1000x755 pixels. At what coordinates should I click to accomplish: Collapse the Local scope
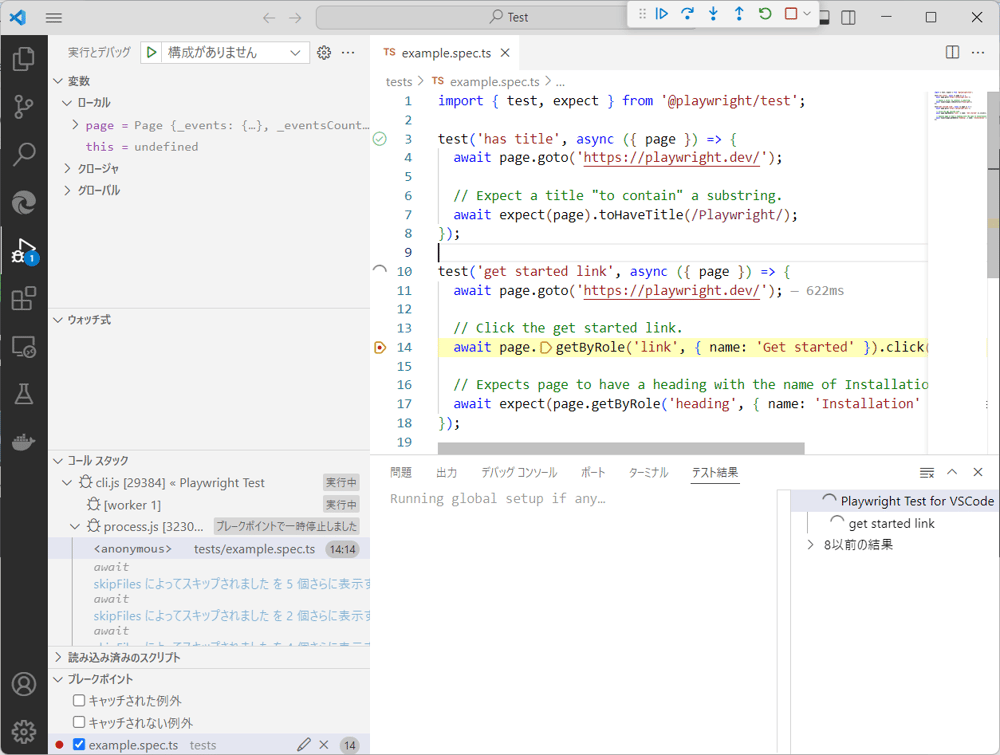tap(67, 103)
